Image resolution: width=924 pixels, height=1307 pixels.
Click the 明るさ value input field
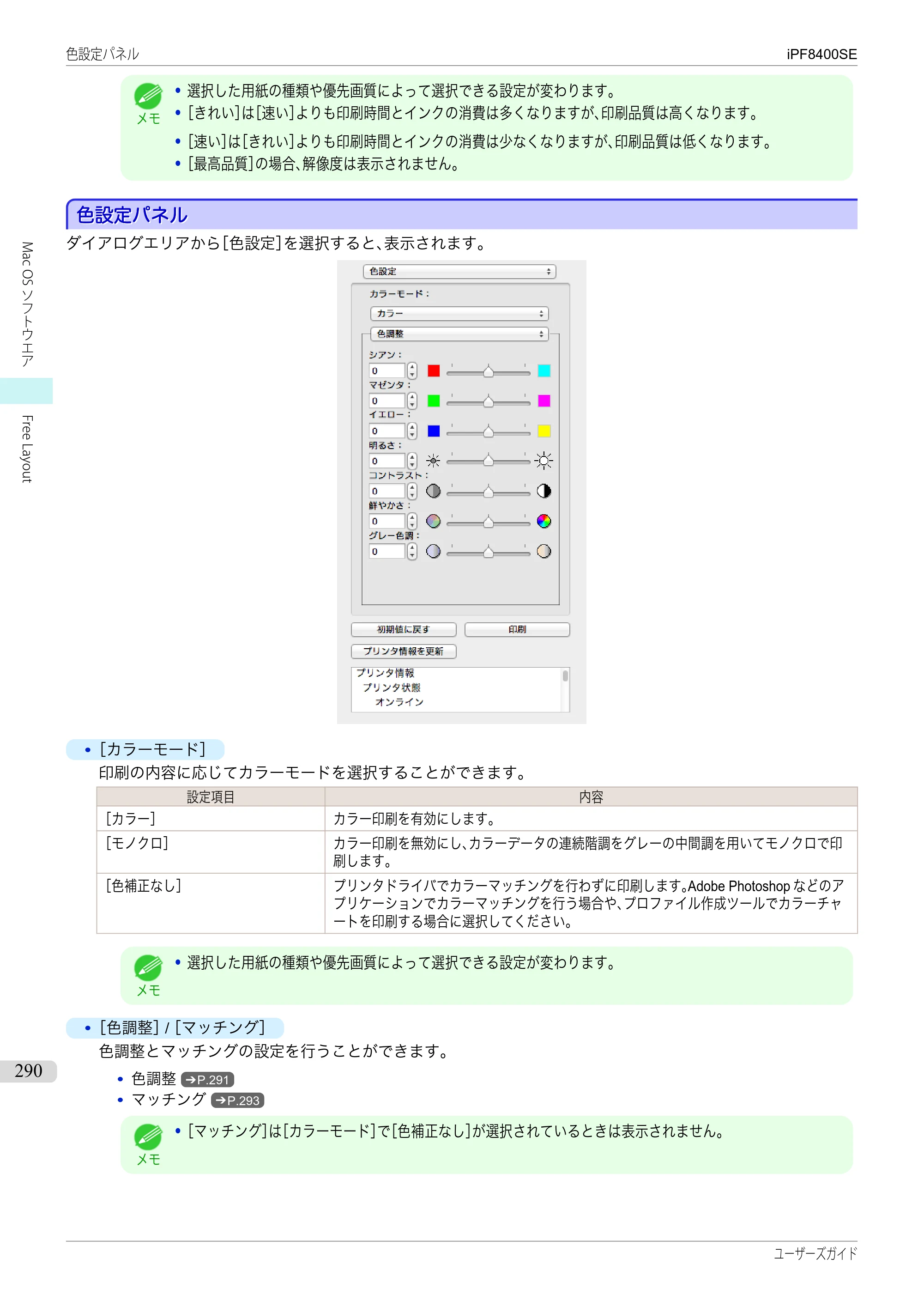click(387, 461)
